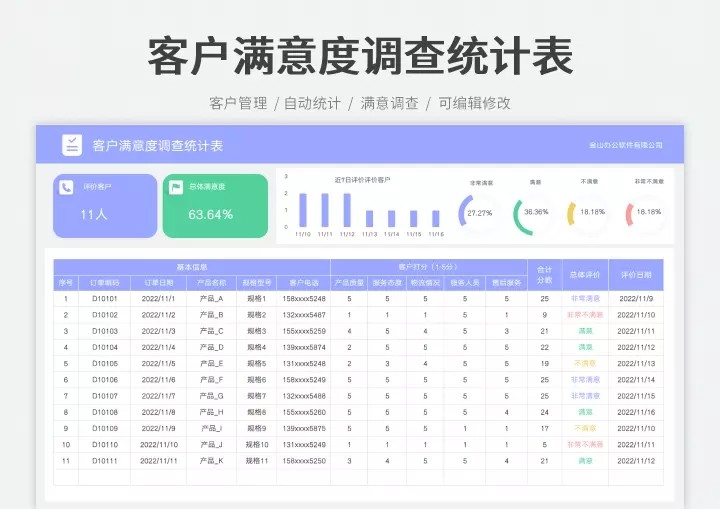The width and height of the screenshot is (720, 509).
Task: Select order code cell D10107
Action: coord(105,396)
